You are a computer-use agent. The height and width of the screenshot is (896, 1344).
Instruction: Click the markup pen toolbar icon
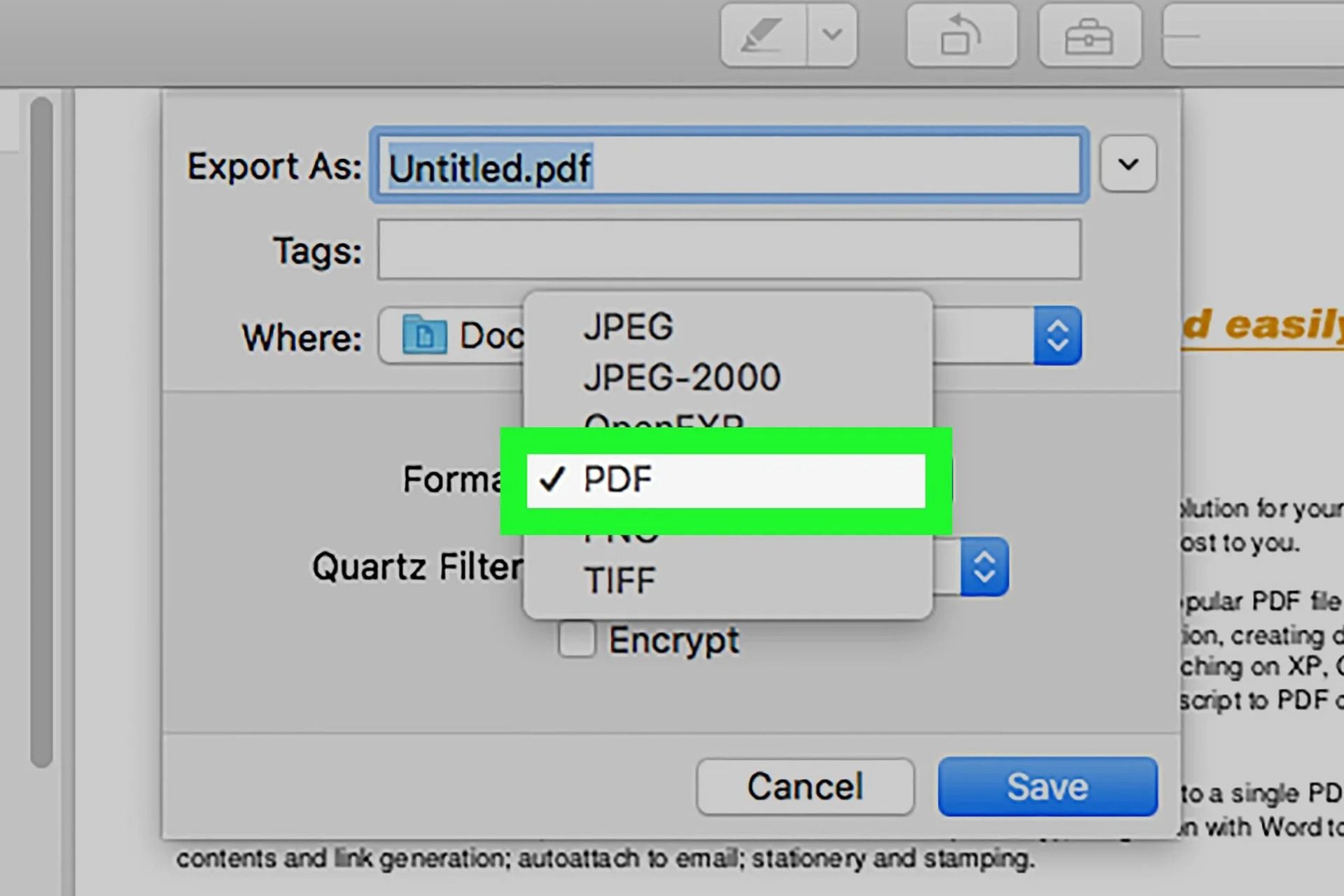click(x=763, y=35)
